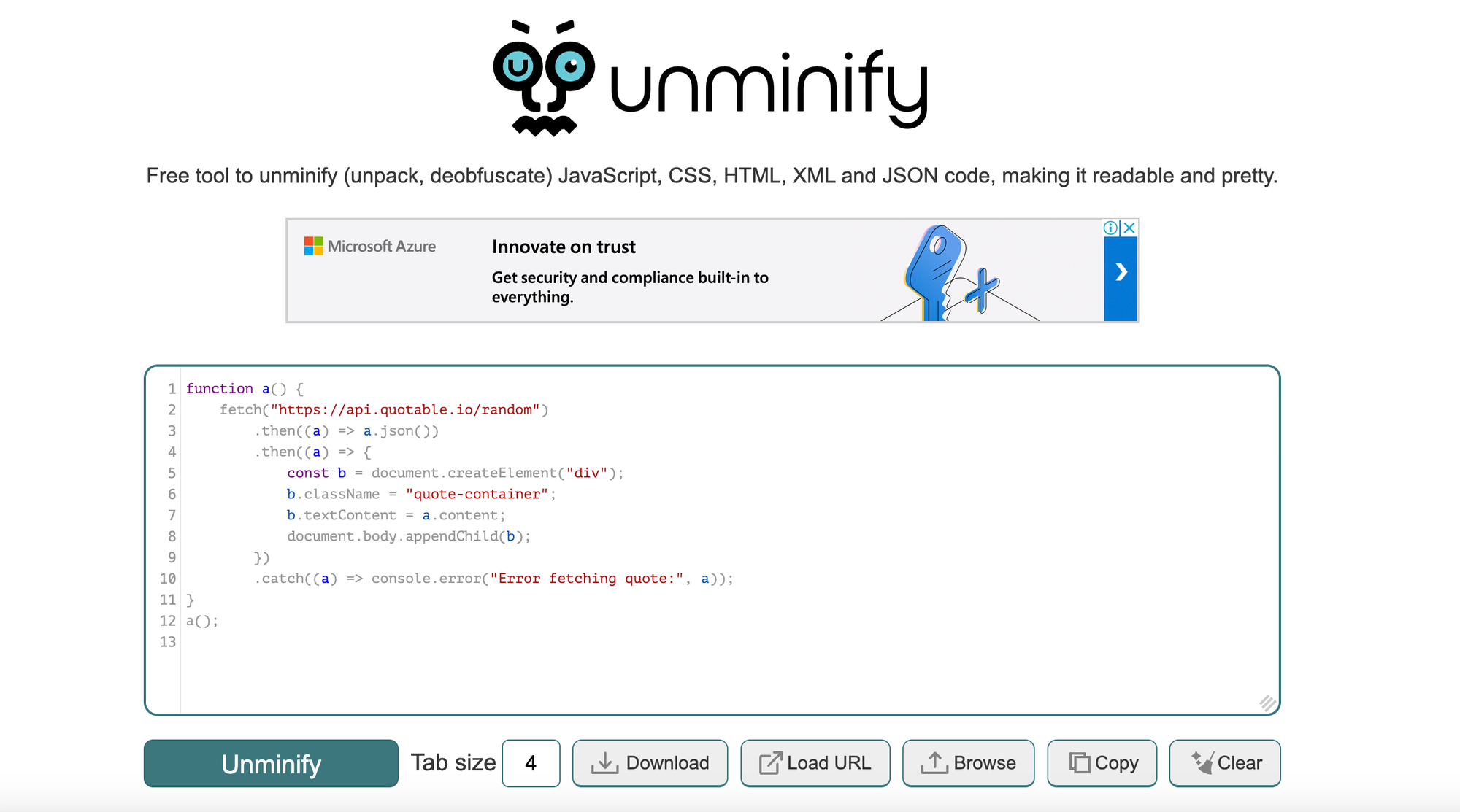Click the Tab size input field
The image size is (1460, 812).
[531, 763]
